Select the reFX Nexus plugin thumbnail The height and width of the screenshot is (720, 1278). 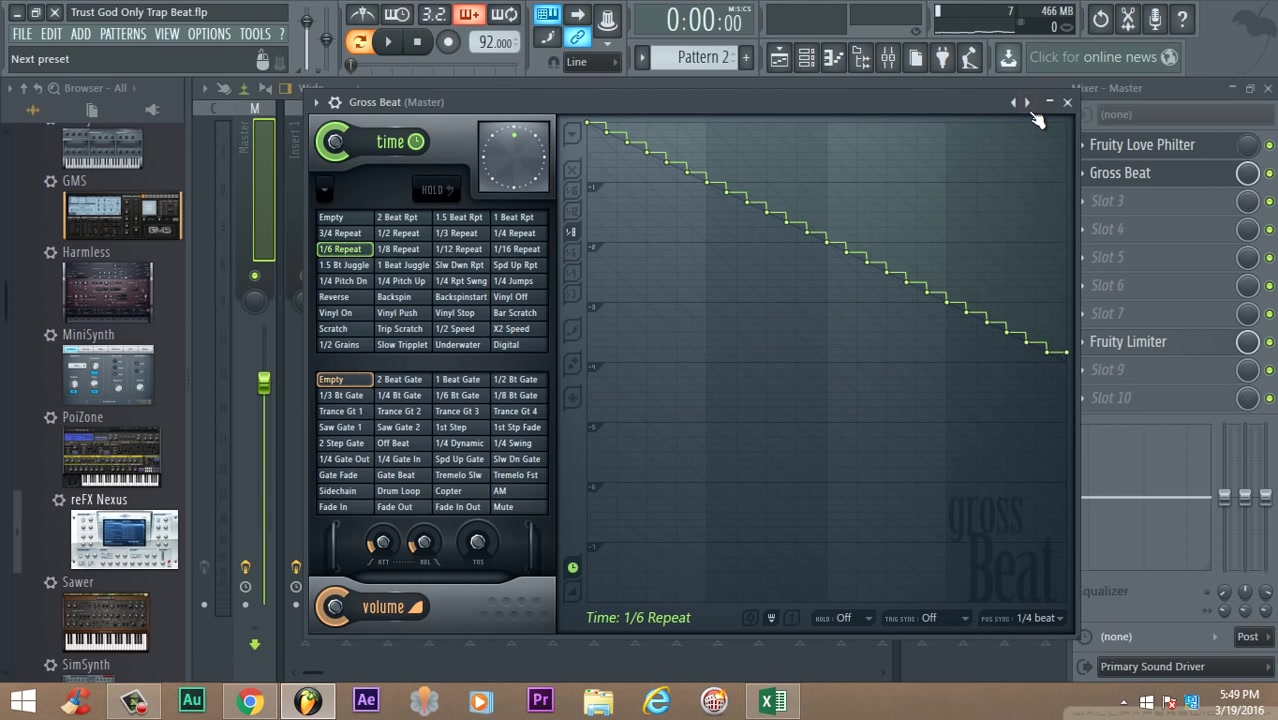click(x=124, y=539)
